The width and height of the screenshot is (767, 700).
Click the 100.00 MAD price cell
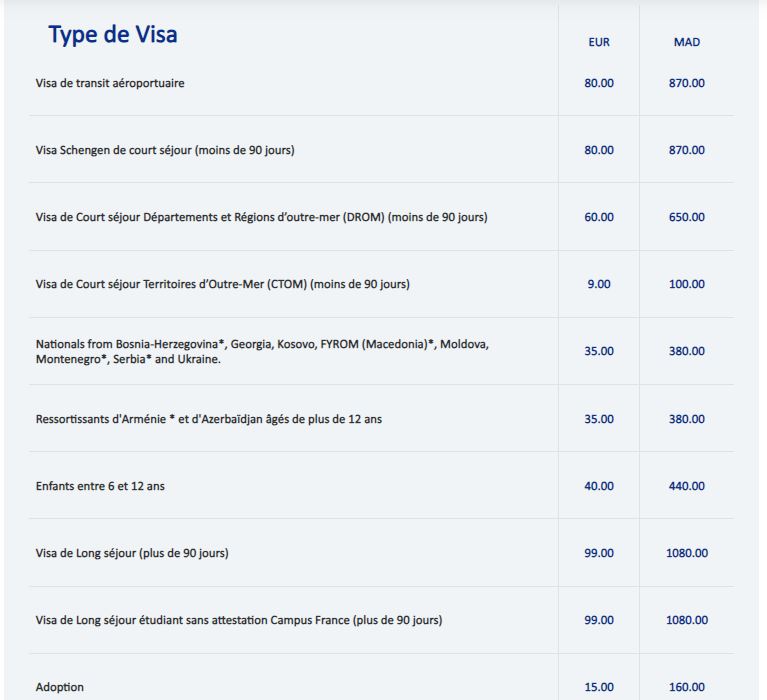pyautogui.click(x=687, y=284)
